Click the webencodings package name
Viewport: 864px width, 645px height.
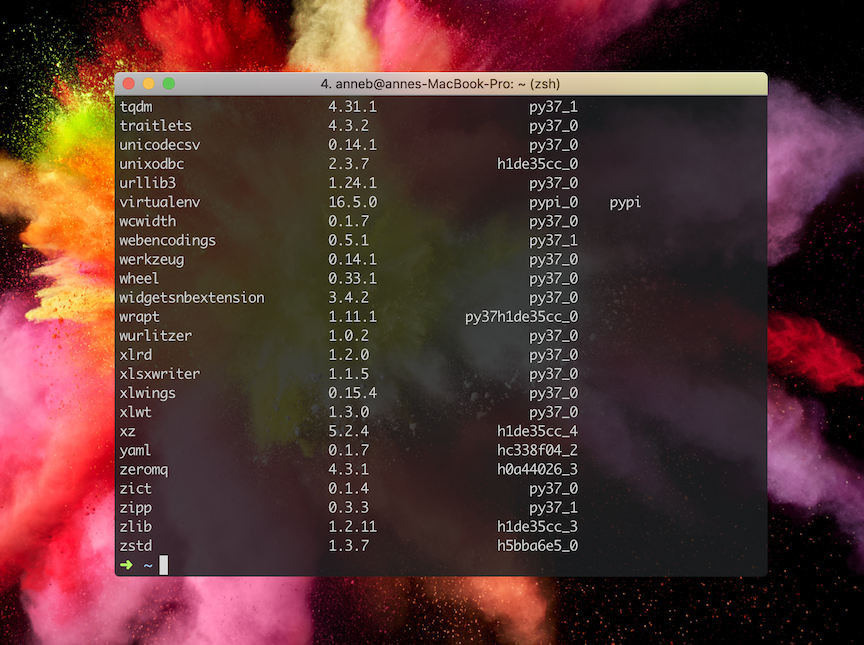click(167, 241)
